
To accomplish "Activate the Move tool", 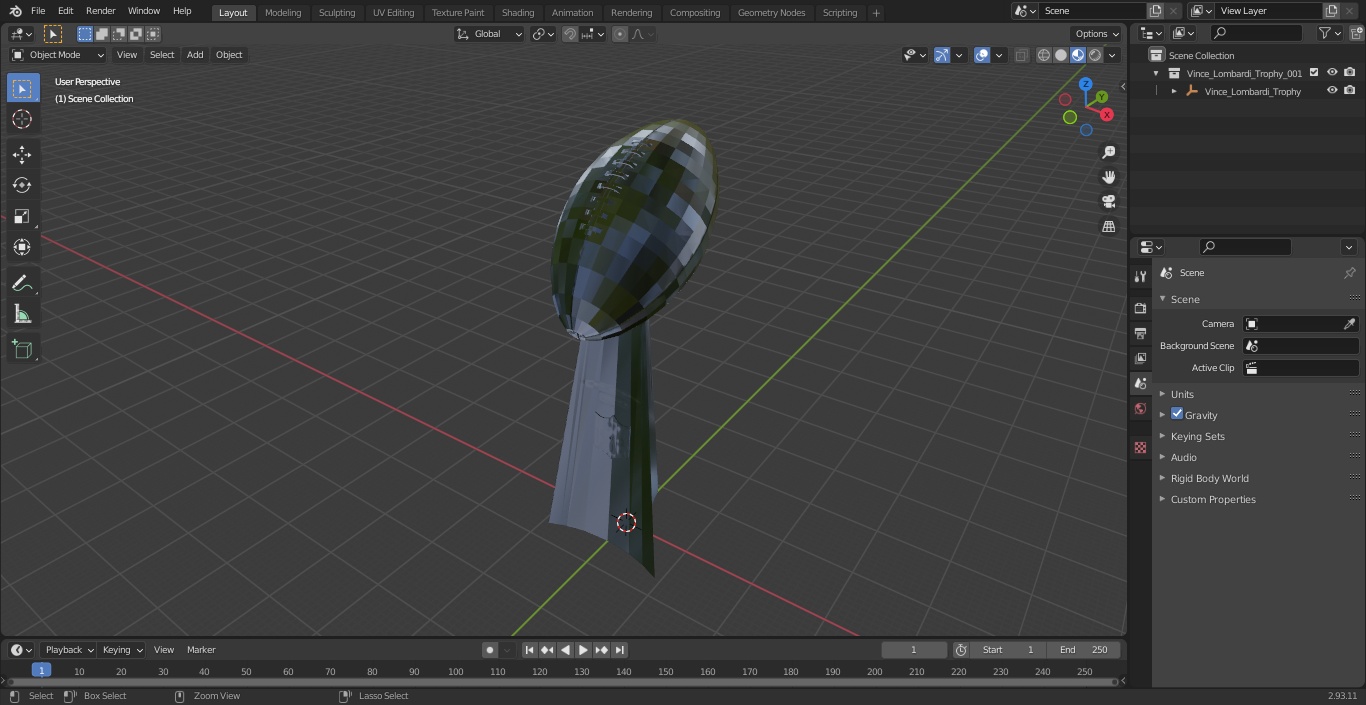I will [22, 154].
